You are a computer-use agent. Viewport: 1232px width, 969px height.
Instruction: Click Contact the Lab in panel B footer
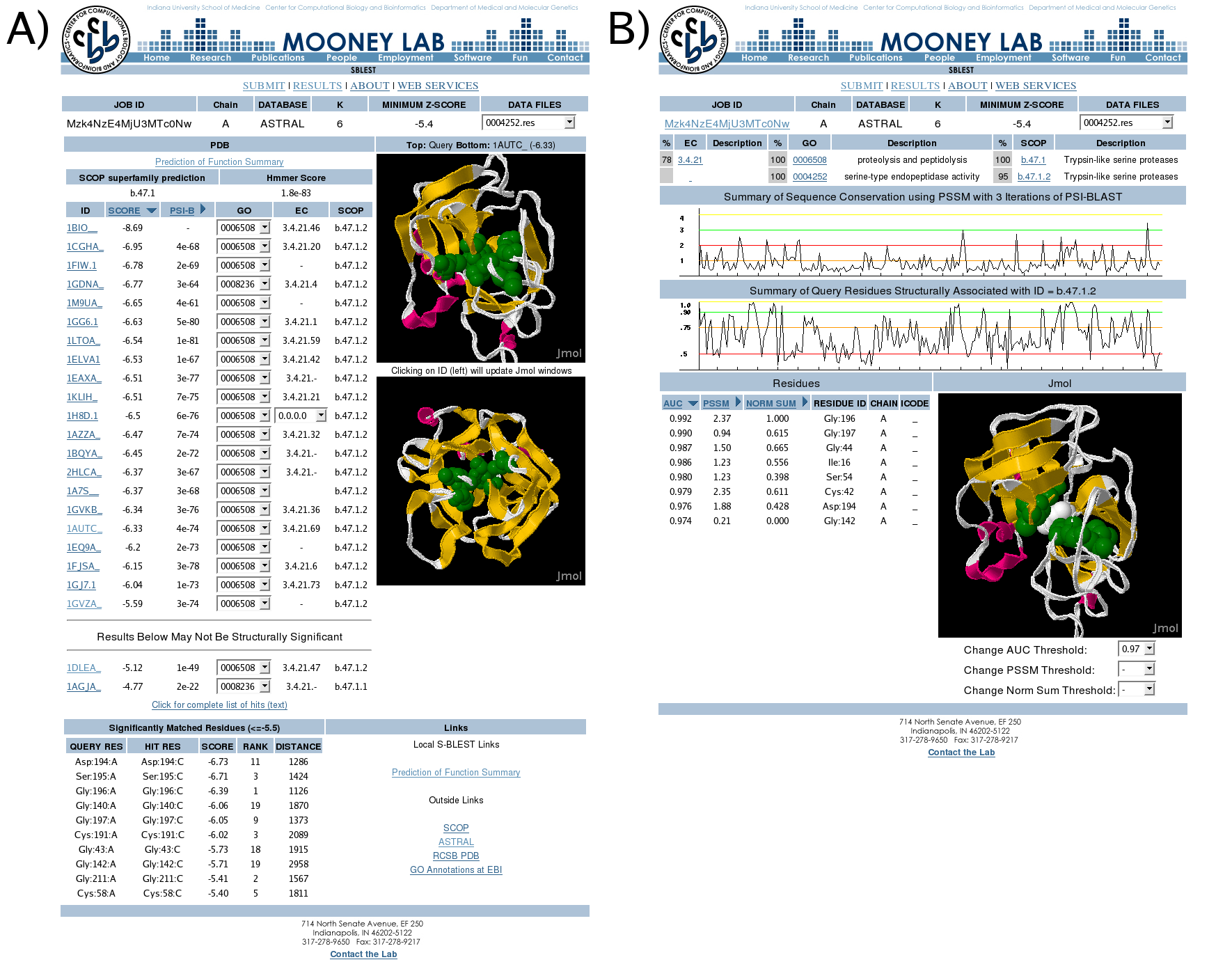(x=961, y=753)
